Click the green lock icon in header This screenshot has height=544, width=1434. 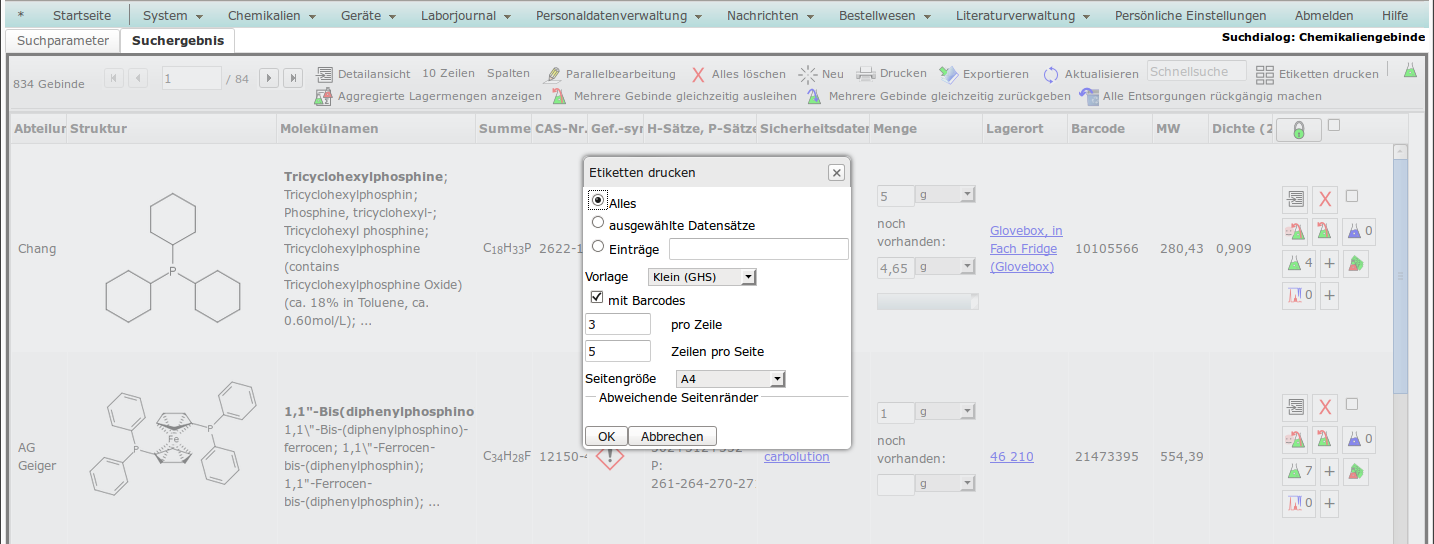(1298, 130)
